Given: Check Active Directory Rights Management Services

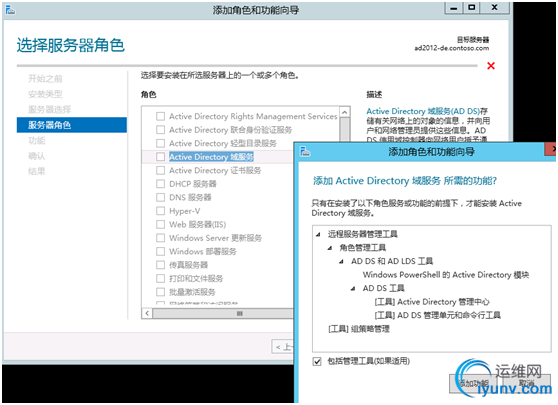Looking at the screenshot, I should click(x=160, y=116).
